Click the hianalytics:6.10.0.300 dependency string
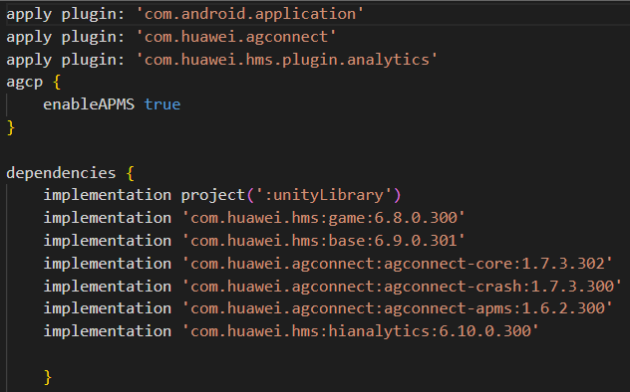Image resolution: width=630 pixels, height=392 pixels. tap(360, 331)
